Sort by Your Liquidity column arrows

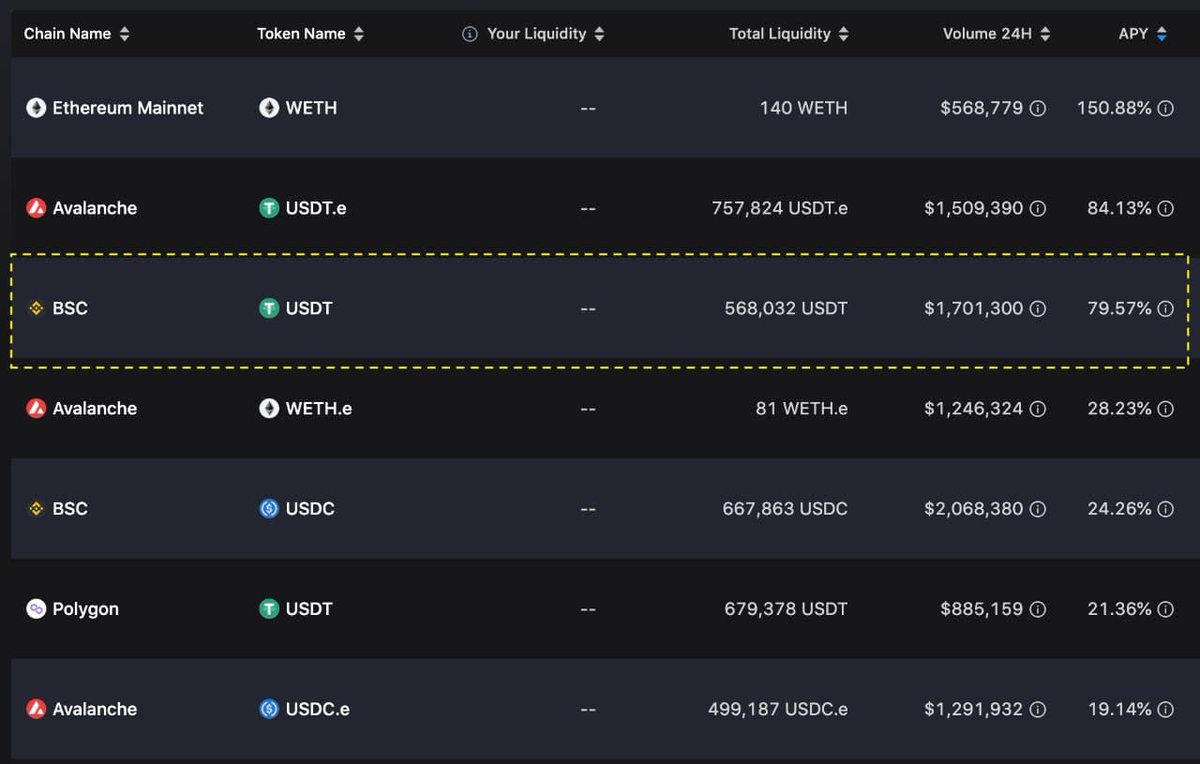tap(599, 34)
